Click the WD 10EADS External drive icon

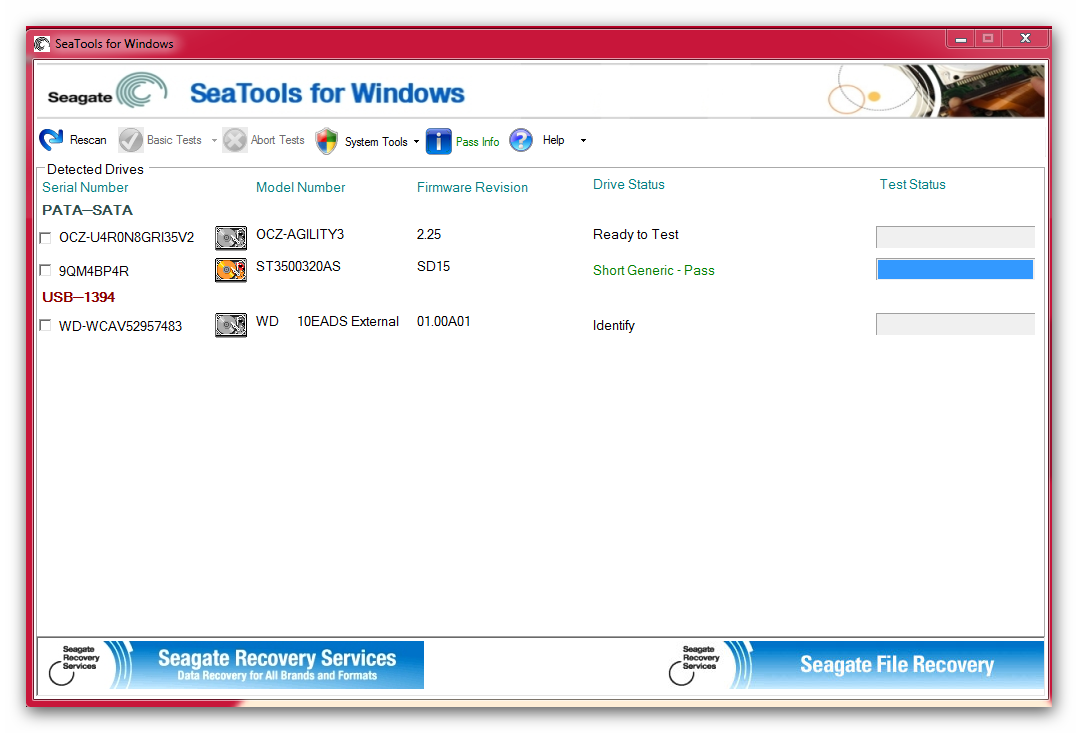pos(231,325)
